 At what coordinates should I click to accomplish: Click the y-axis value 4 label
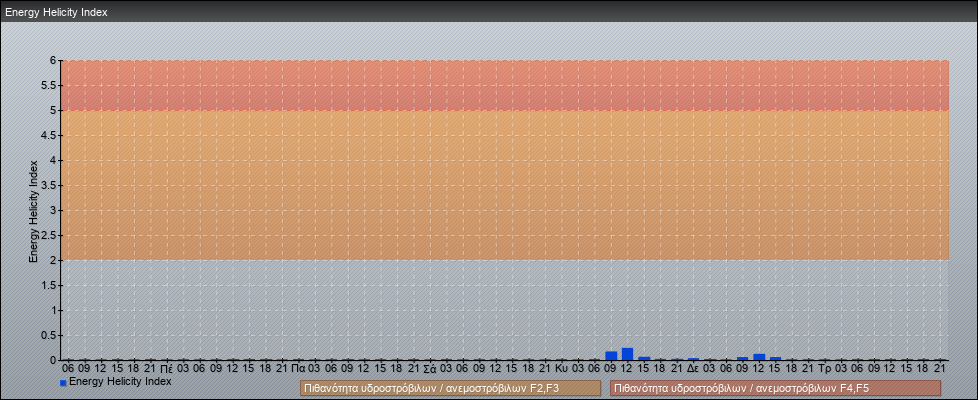tap(53, 160)
